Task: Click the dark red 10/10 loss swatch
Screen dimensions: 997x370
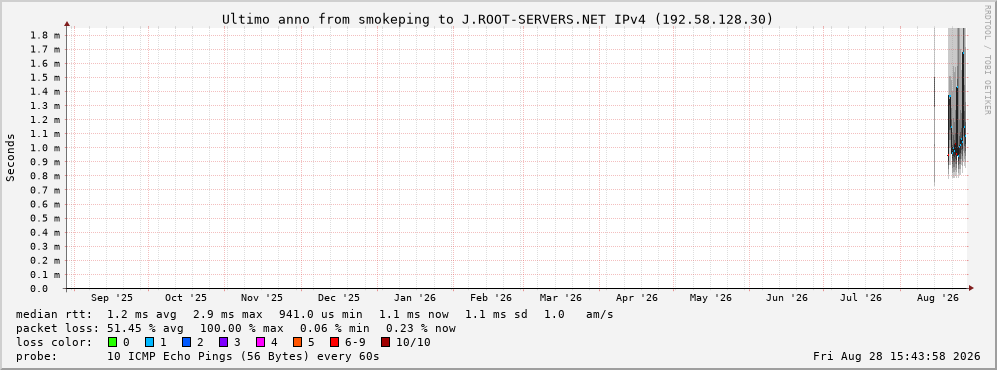Action: tap(386, 342)
